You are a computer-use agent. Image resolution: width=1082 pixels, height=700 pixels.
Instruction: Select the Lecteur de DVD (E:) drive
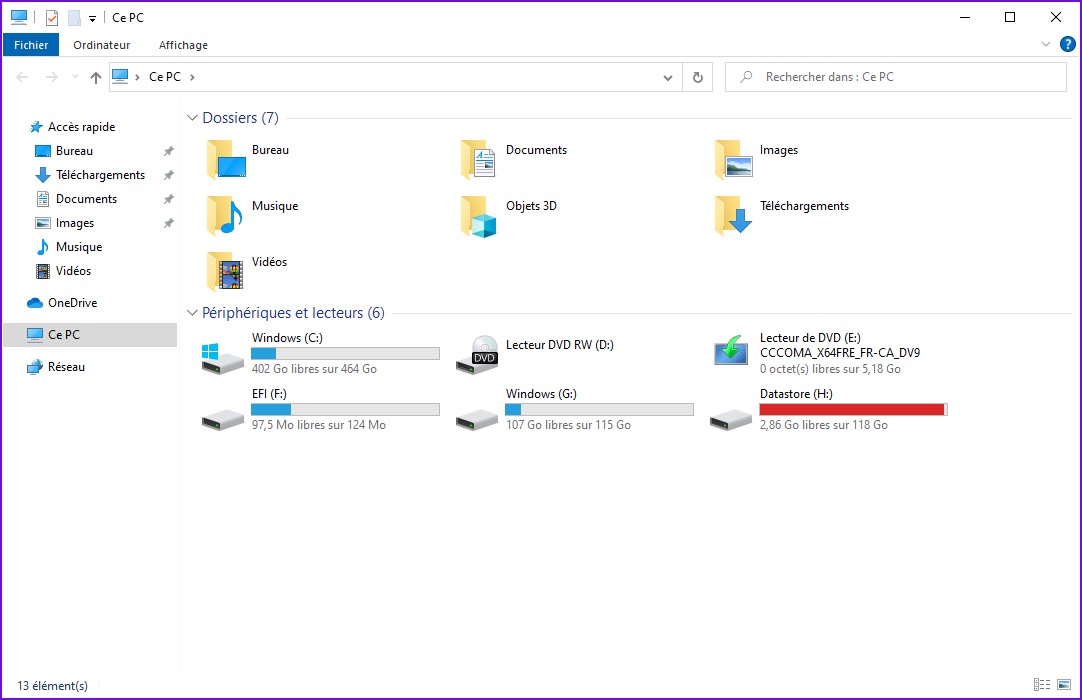(731, 352)
